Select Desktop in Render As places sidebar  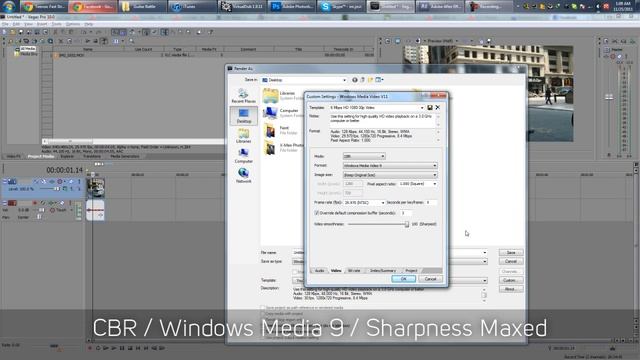(x=244, y=116)
